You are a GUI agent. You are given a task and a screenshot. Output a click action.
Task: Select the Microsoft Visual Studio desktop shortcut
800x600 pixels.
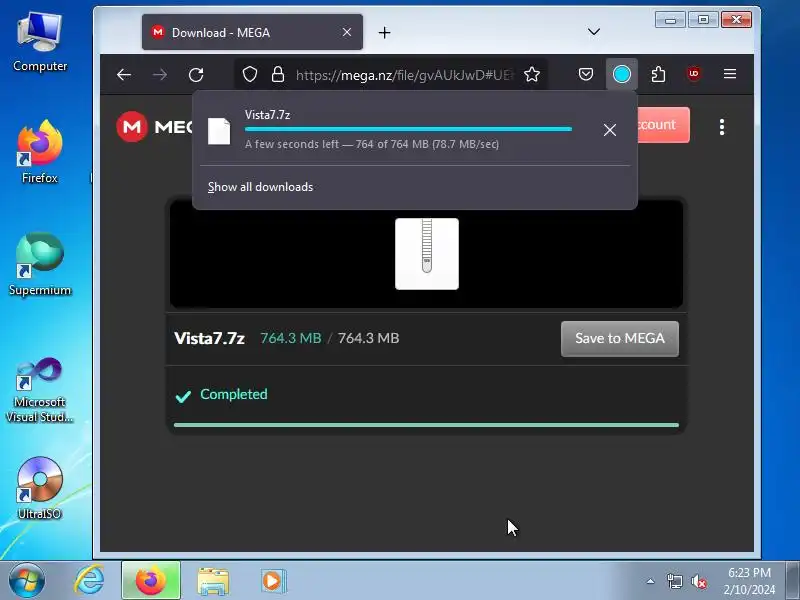[40, 390]
